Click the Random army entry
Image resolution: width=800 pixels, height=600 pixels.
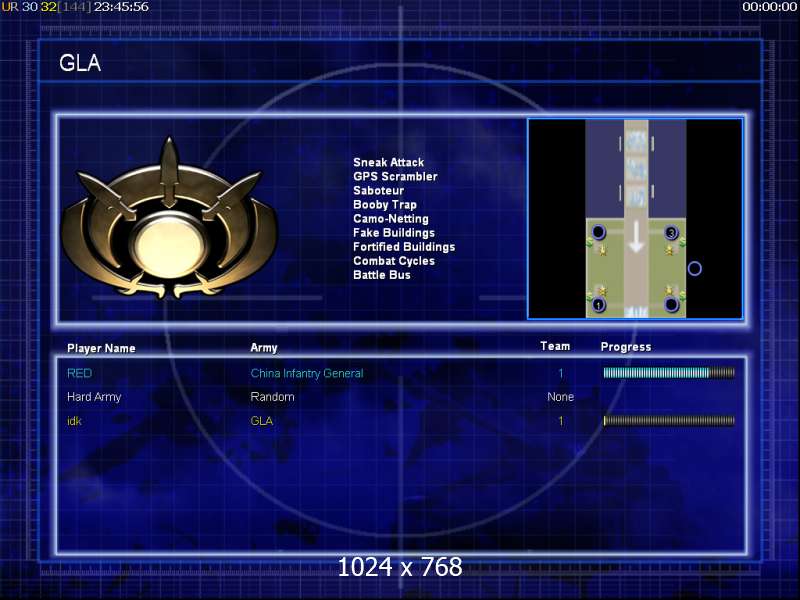tap(272, 397)
